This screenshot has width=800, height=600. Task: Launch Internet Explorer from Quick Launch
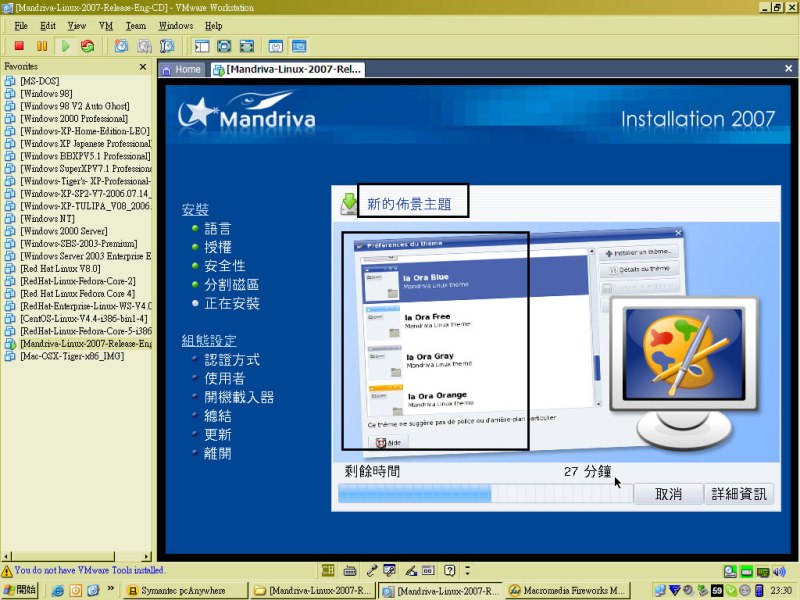tap(58, 590)
